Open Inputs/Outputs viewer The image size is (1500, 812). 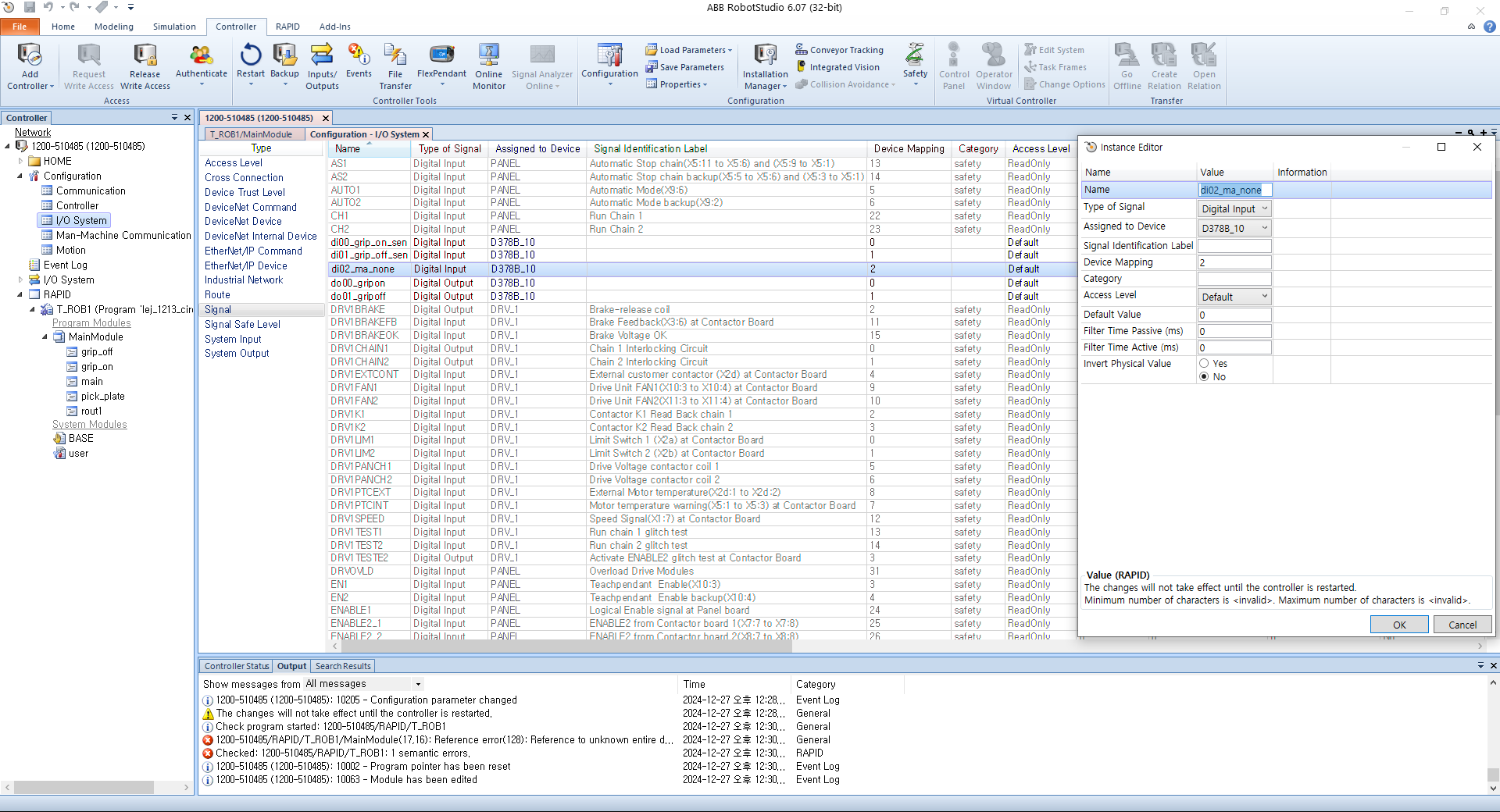[x=322, y=66]
